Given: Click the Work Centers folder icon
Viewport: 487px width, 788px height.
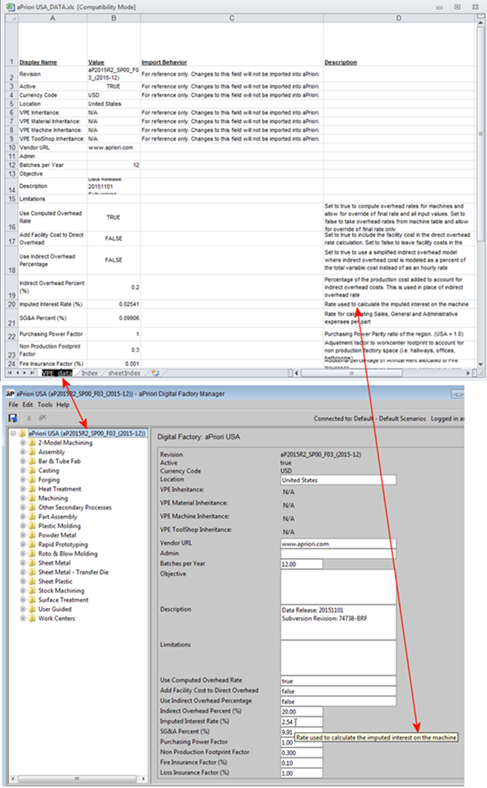Looking at the screenshot, I should coord(32,618).
